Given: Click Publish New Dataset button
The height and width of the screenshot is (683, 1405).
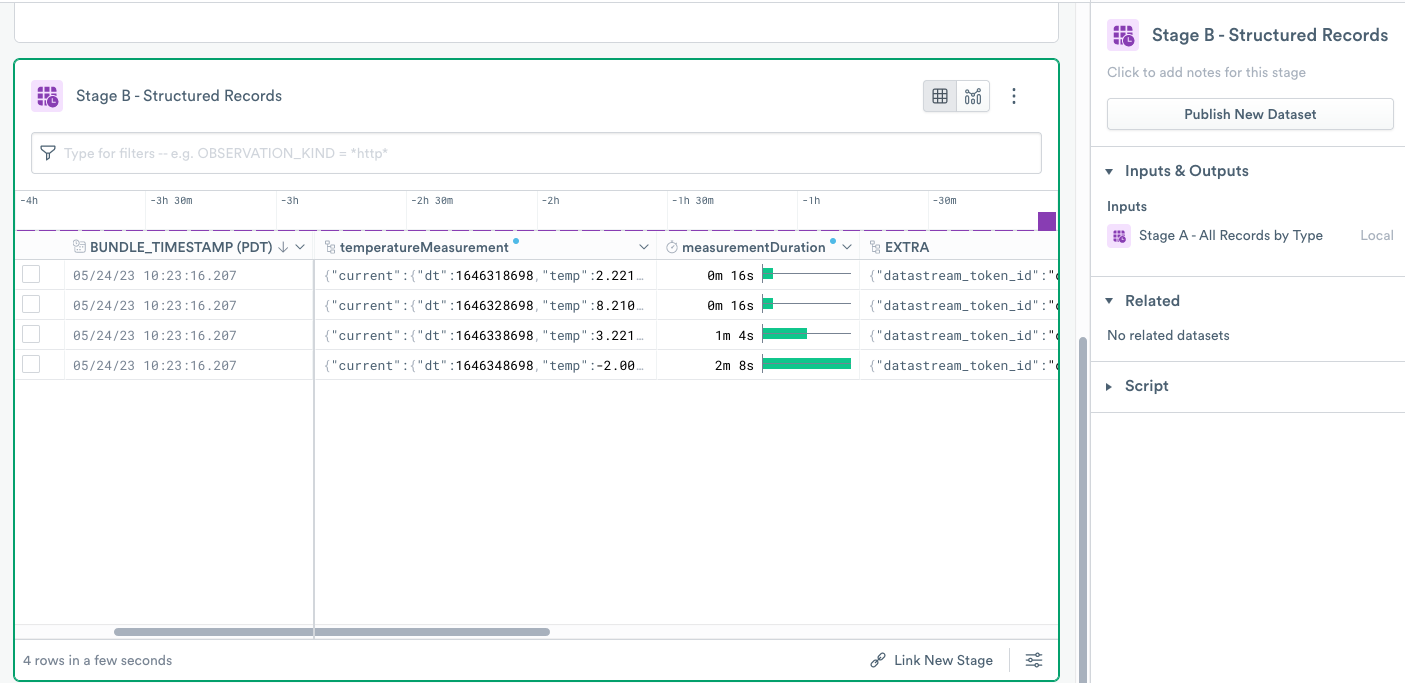Looking at the screenshot, I should click(x=1250, y=114).
